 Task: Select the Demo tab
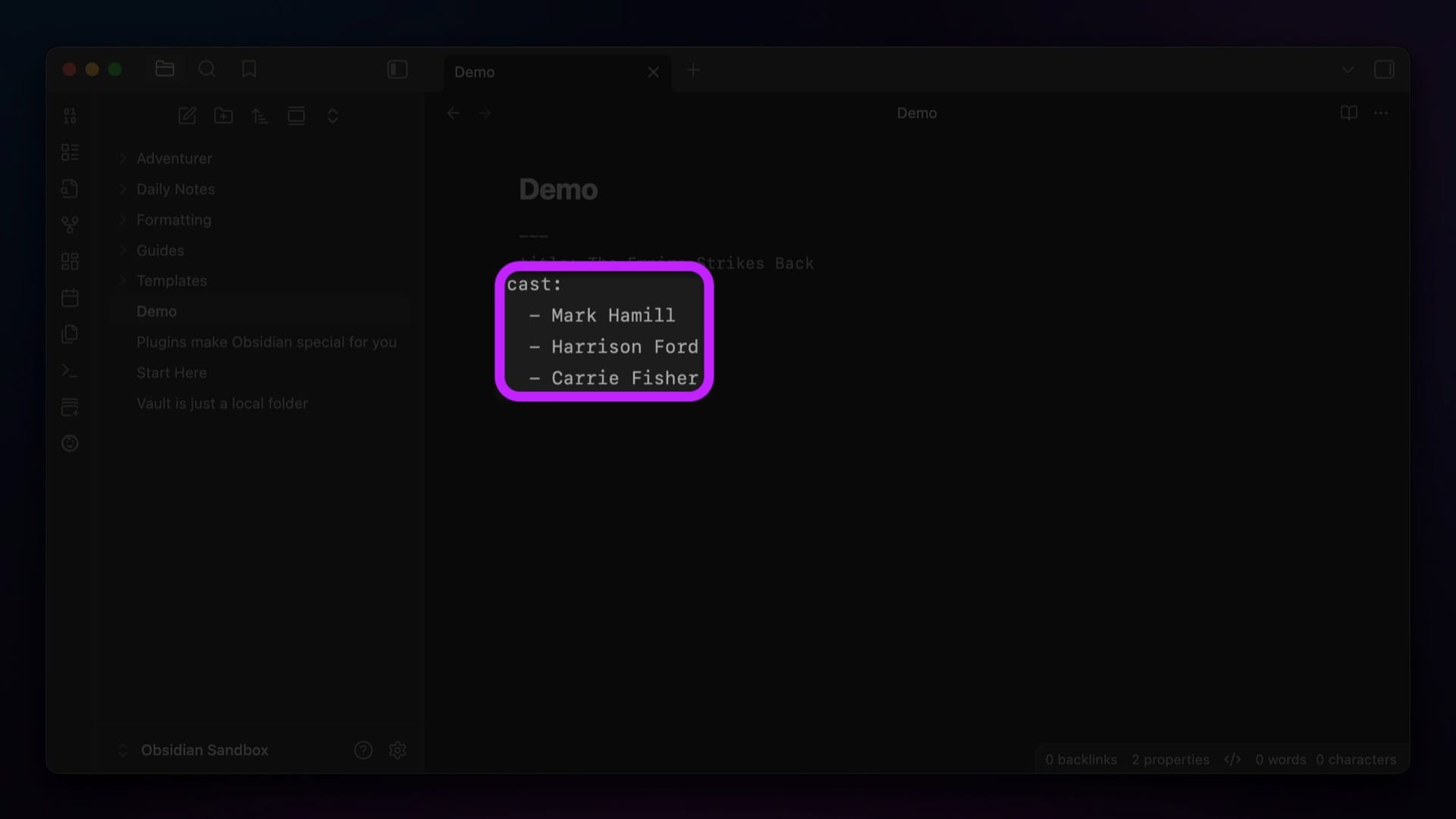pyautogui.click(x=531, y=72)
